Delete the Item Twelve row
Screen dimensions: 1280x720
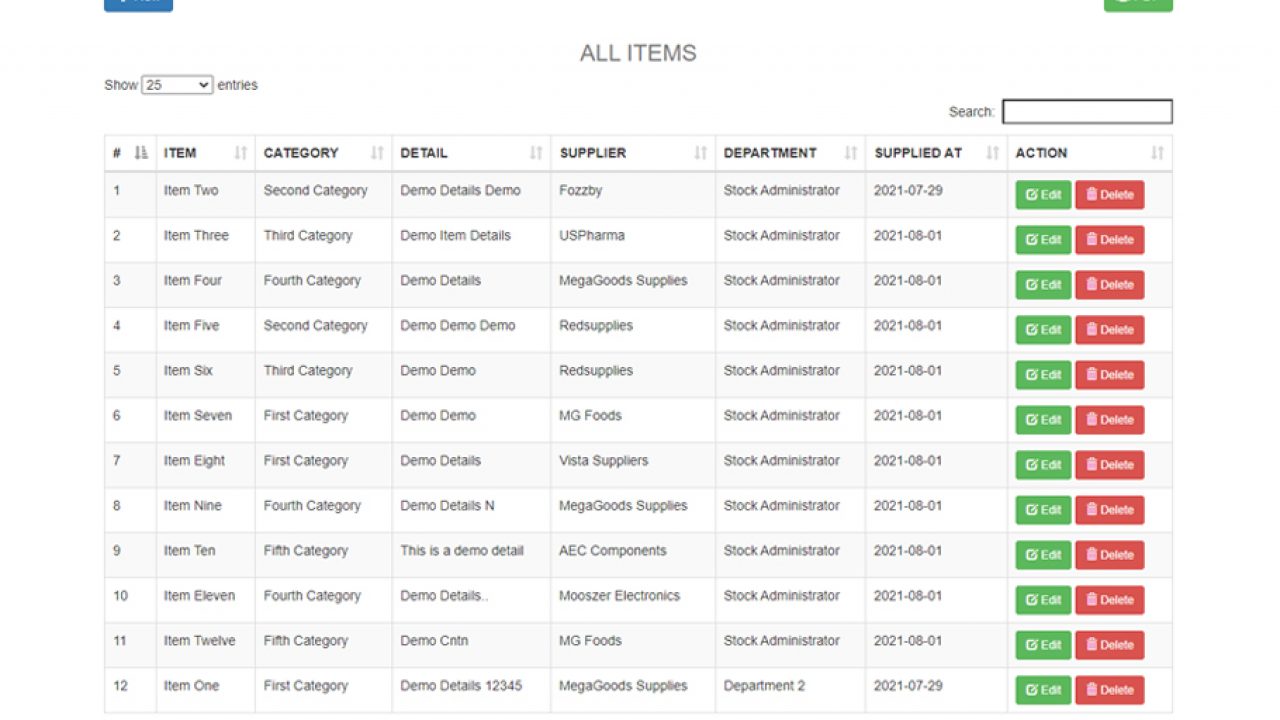click(x=1109, y=645)
